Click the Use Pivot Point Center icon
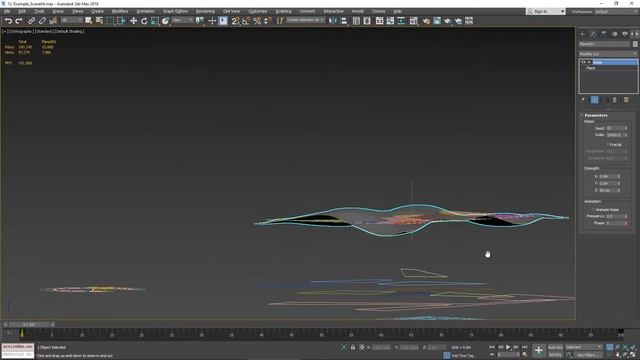The height and width of the screenshot is (360, 640). coord(200,21)
